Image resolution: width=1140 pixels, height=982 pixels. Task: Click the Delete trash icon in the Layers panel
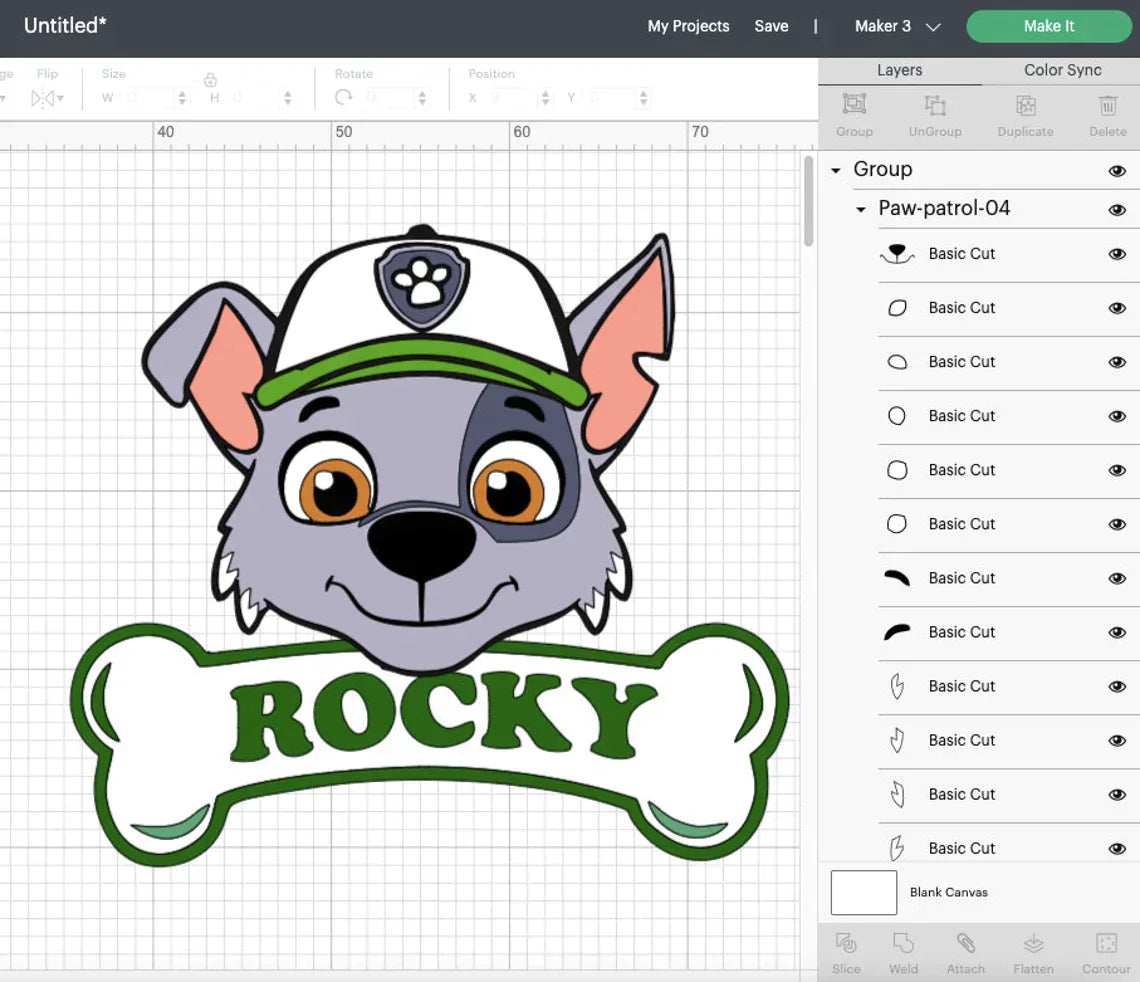coord(1107,105)
